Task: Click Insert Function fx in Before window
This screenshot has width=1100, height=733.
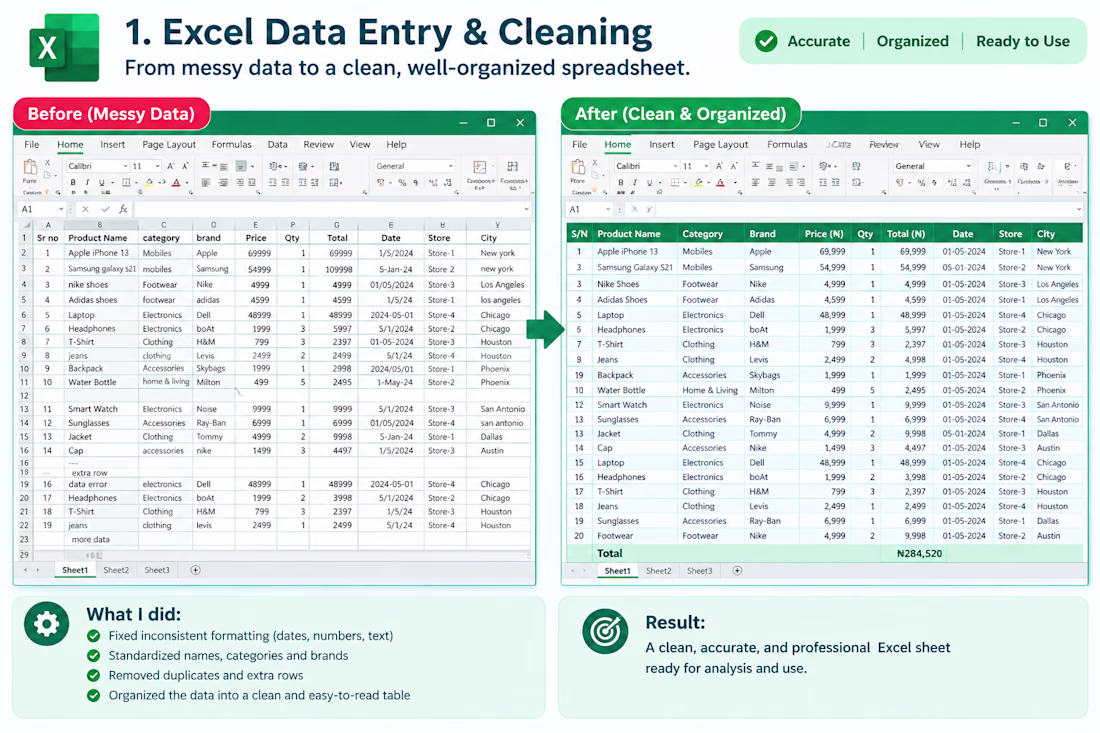Action: click(123, 209)
